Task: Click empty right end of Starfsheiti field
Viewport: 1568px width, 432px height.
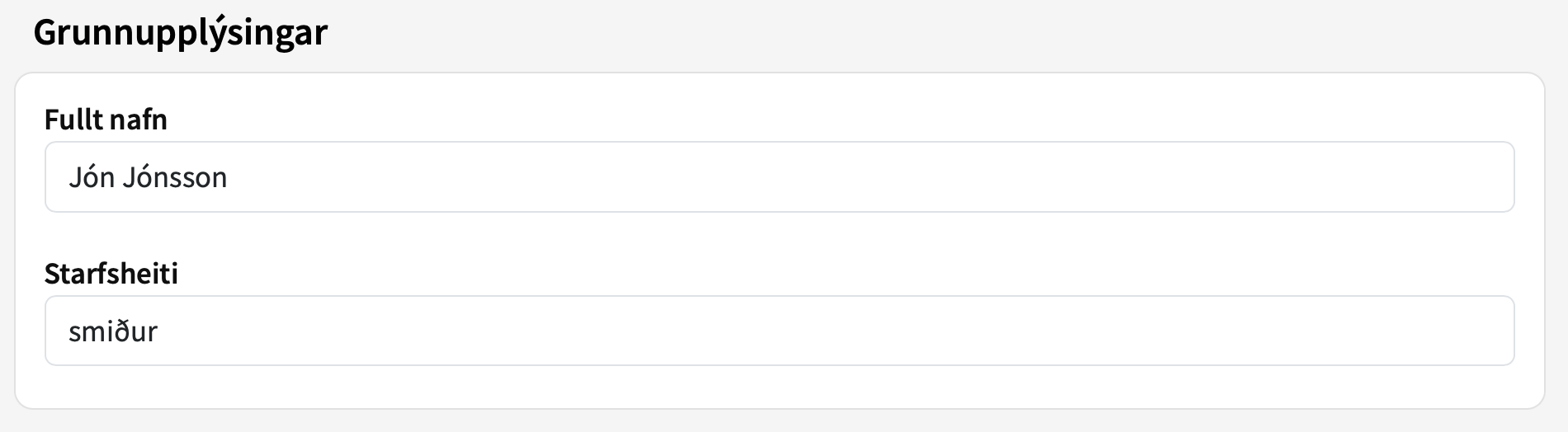Action: tap(1403, 331)
